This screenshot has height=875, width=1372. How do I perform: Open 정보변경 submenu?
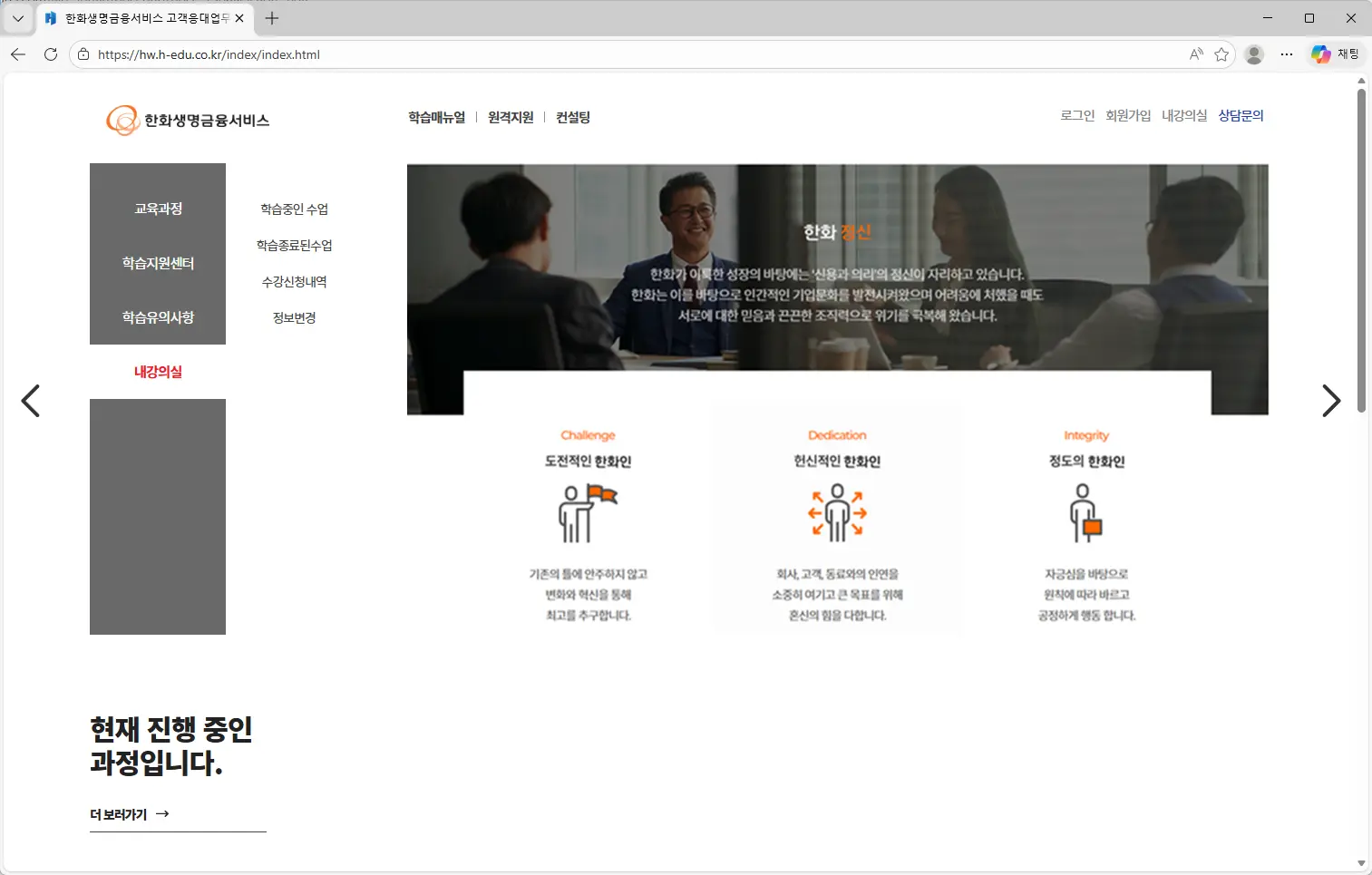(x=294, y=318)
